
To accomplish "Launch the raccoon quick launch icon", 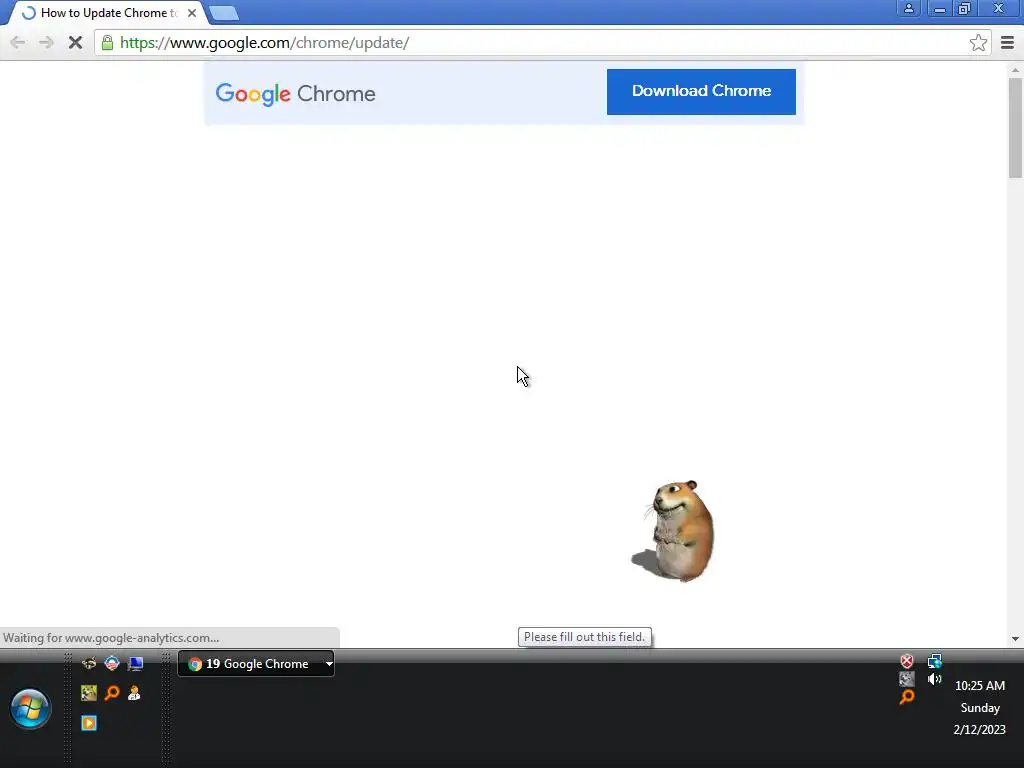I will 89,664.
